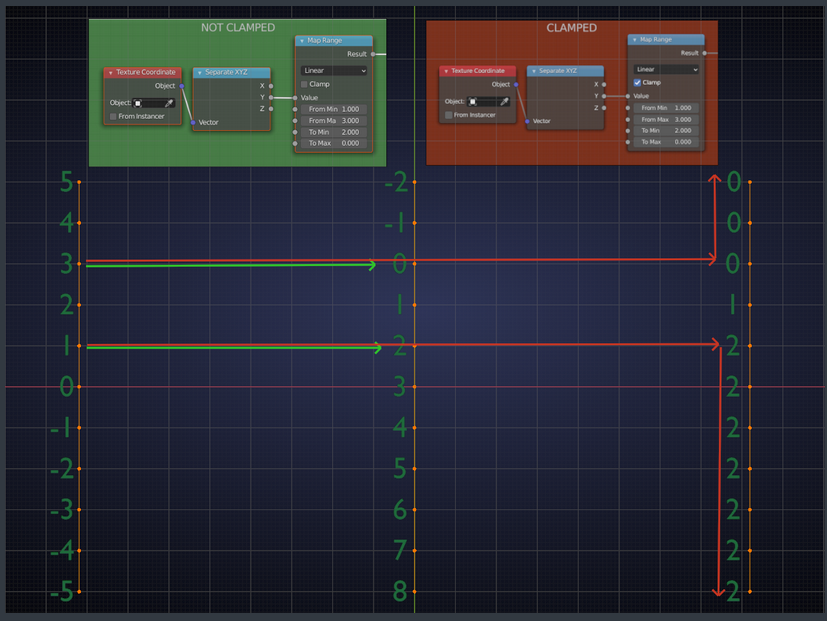Open Linear dropdown in CLAMPED Map Range
827x621 pixels.
click(666, 69)
